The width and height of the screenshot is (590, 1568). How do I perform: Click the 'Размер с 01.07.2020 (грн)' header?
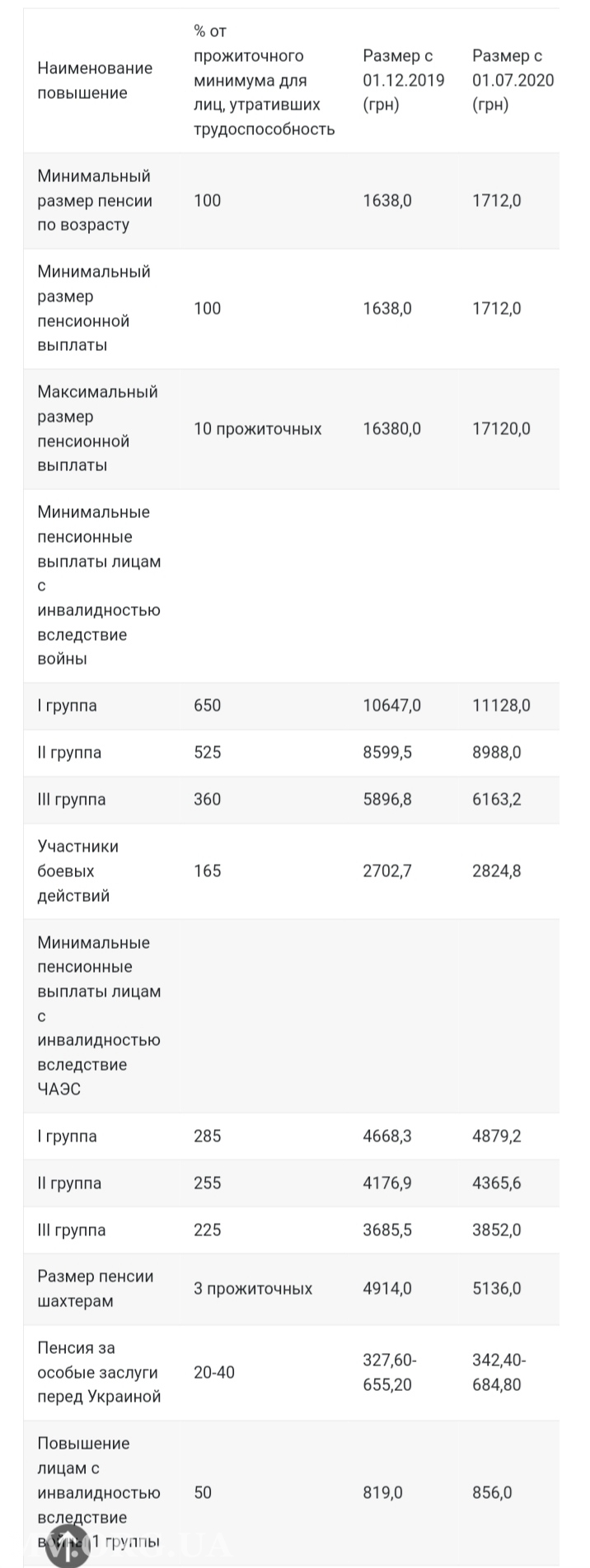tap(513, 81)
